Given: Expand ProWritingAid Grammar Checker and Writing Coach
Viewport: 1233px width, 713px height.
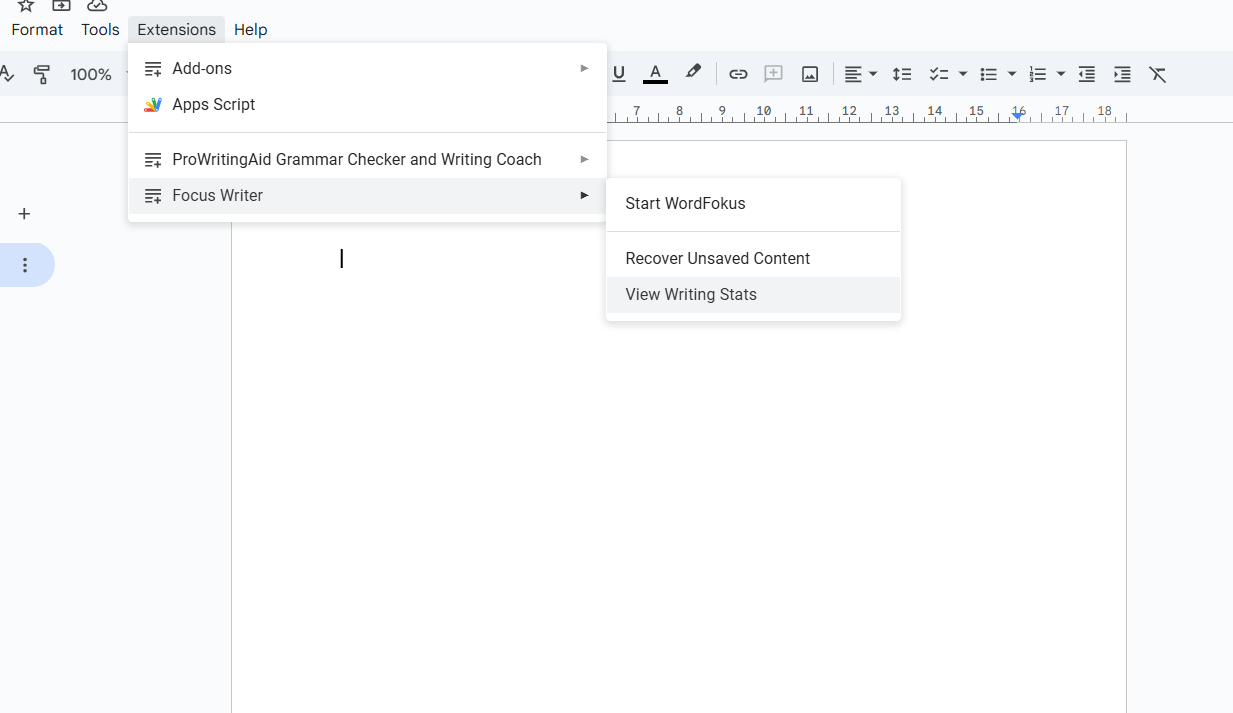Looking at the screenshot, I should coord(367,159).
